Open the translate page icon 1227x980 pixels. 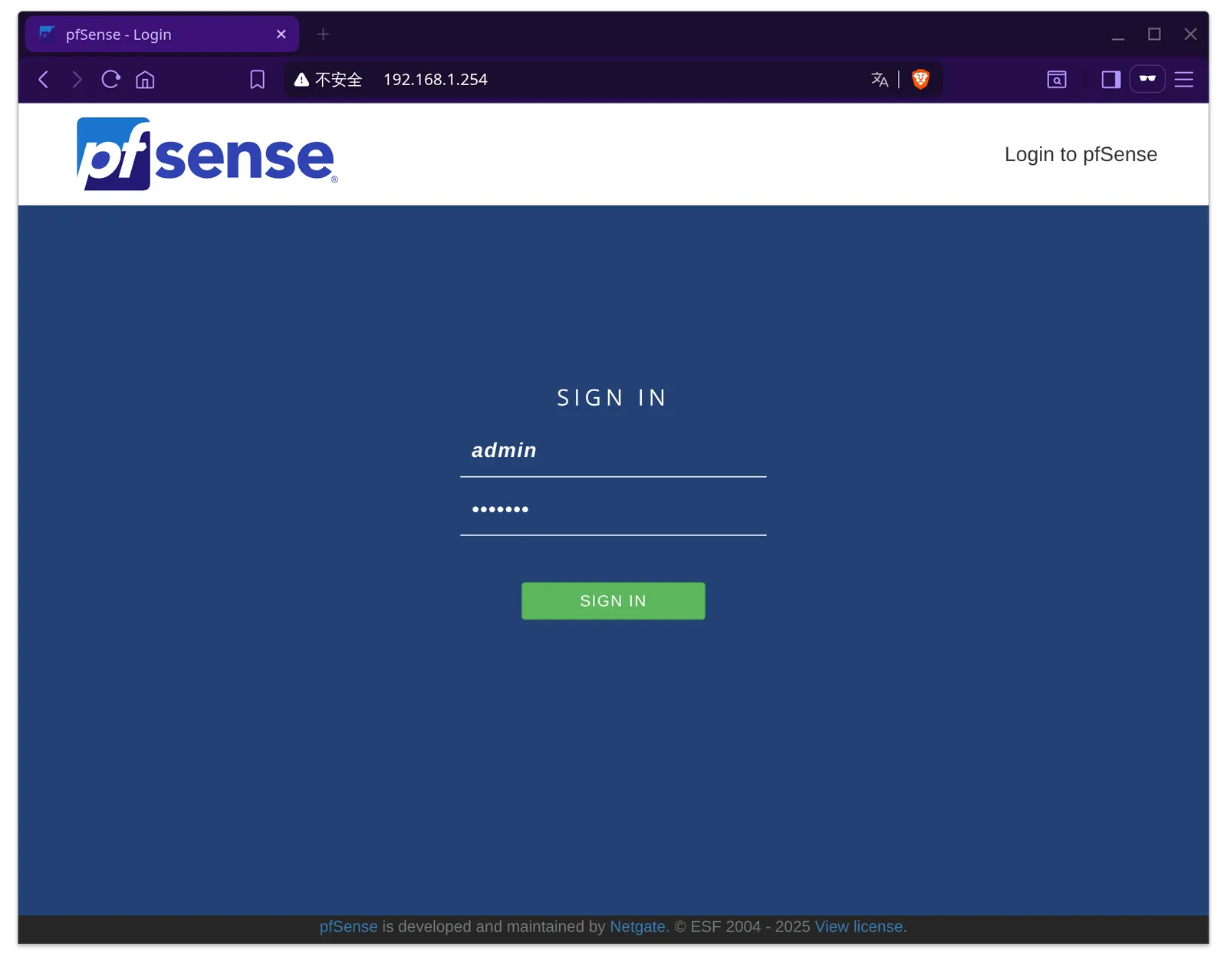click(x=880, y=80)
